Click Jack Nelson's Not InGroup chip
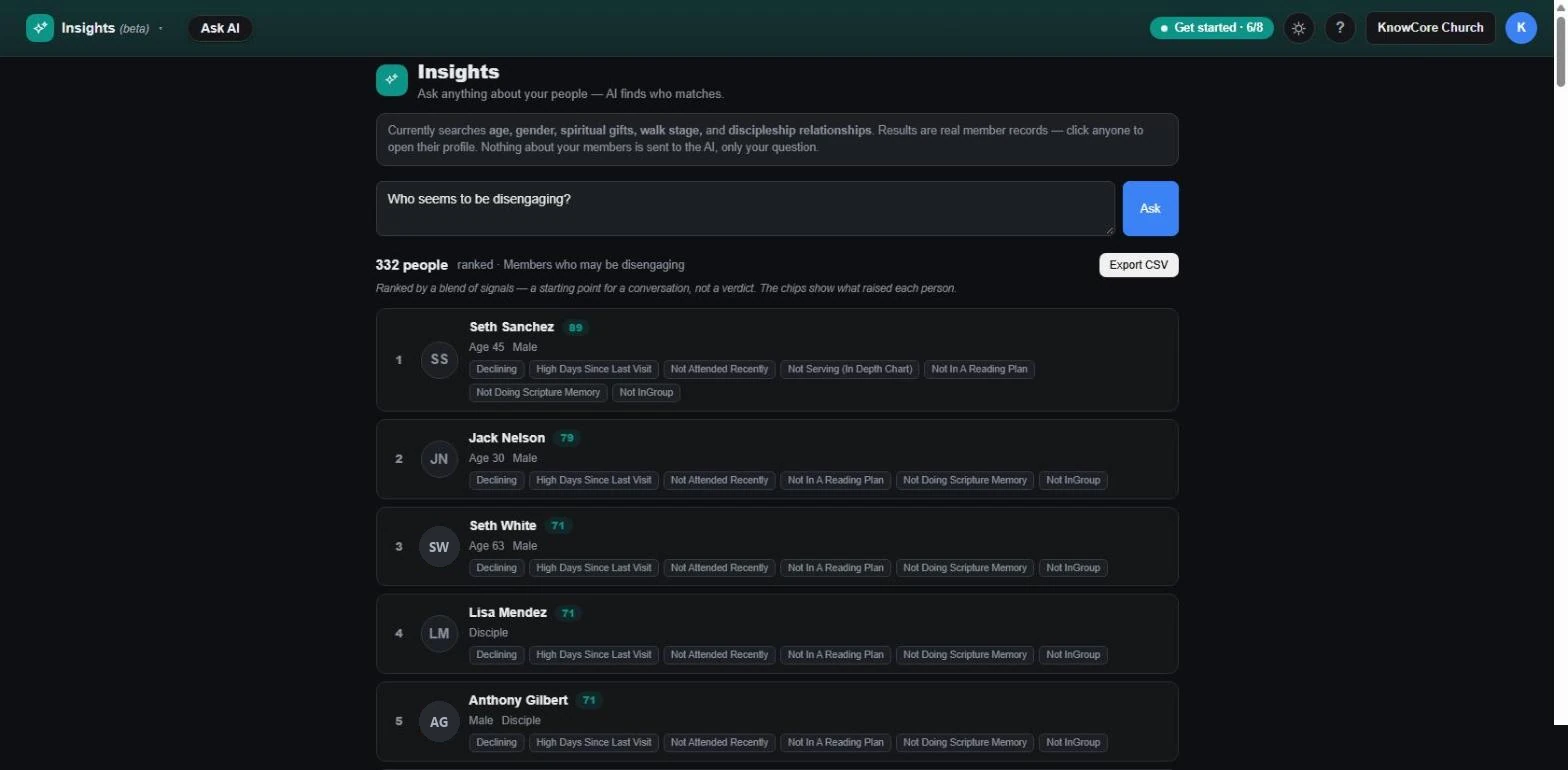 (x=1073, y=480)
